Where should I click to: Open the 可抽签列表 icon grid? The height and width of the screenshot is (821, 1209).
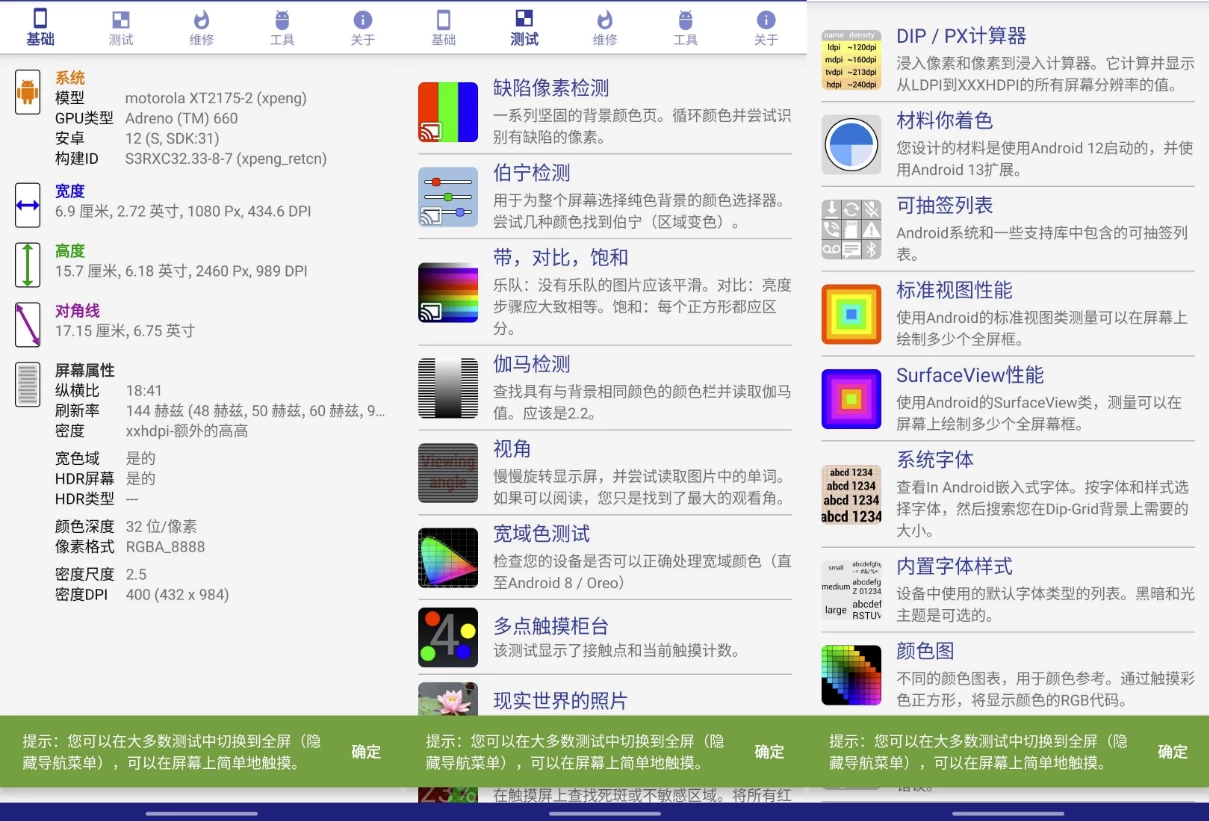[x=851, y=229]
